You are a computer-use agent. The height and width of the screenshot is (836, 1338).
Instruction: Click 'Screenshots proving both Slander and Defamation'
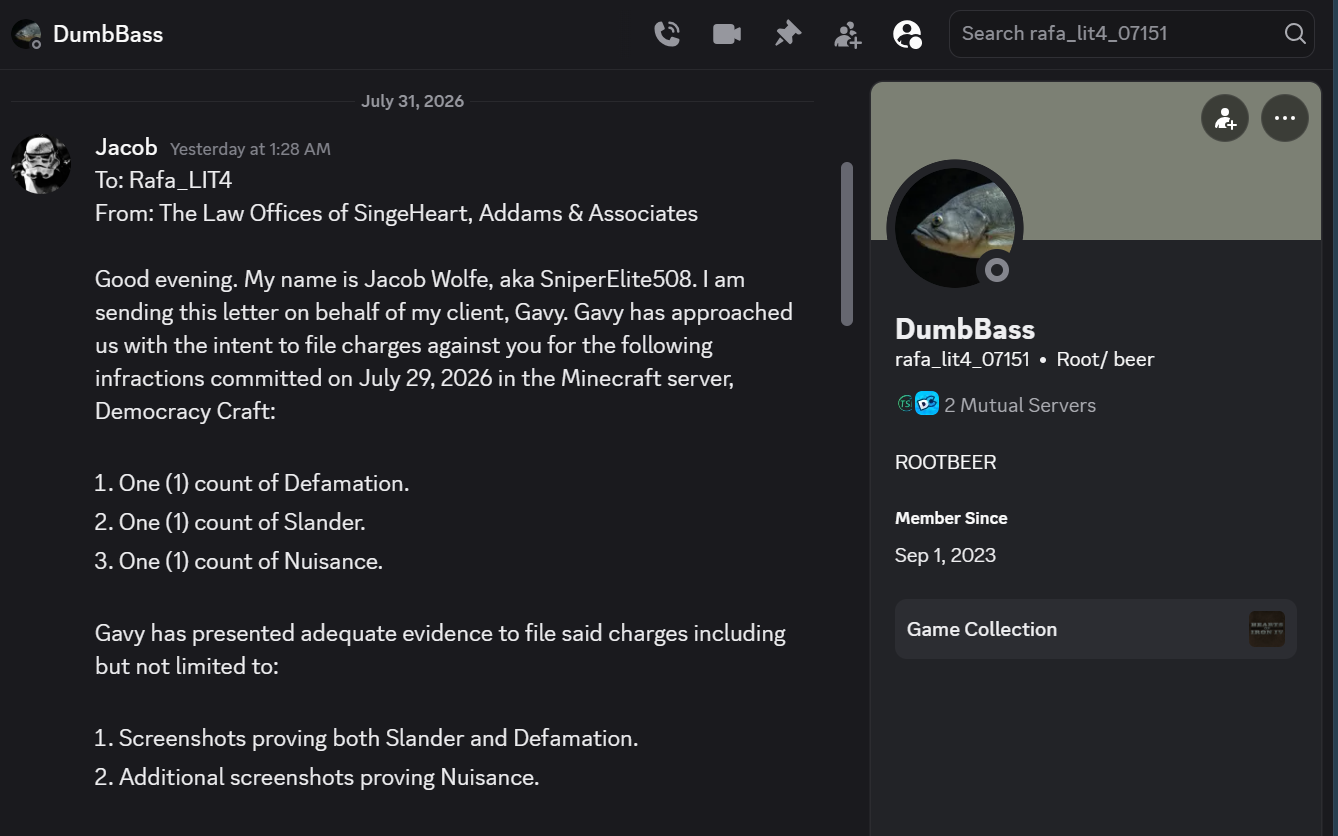pyautogui.click(x=366, y=738)
